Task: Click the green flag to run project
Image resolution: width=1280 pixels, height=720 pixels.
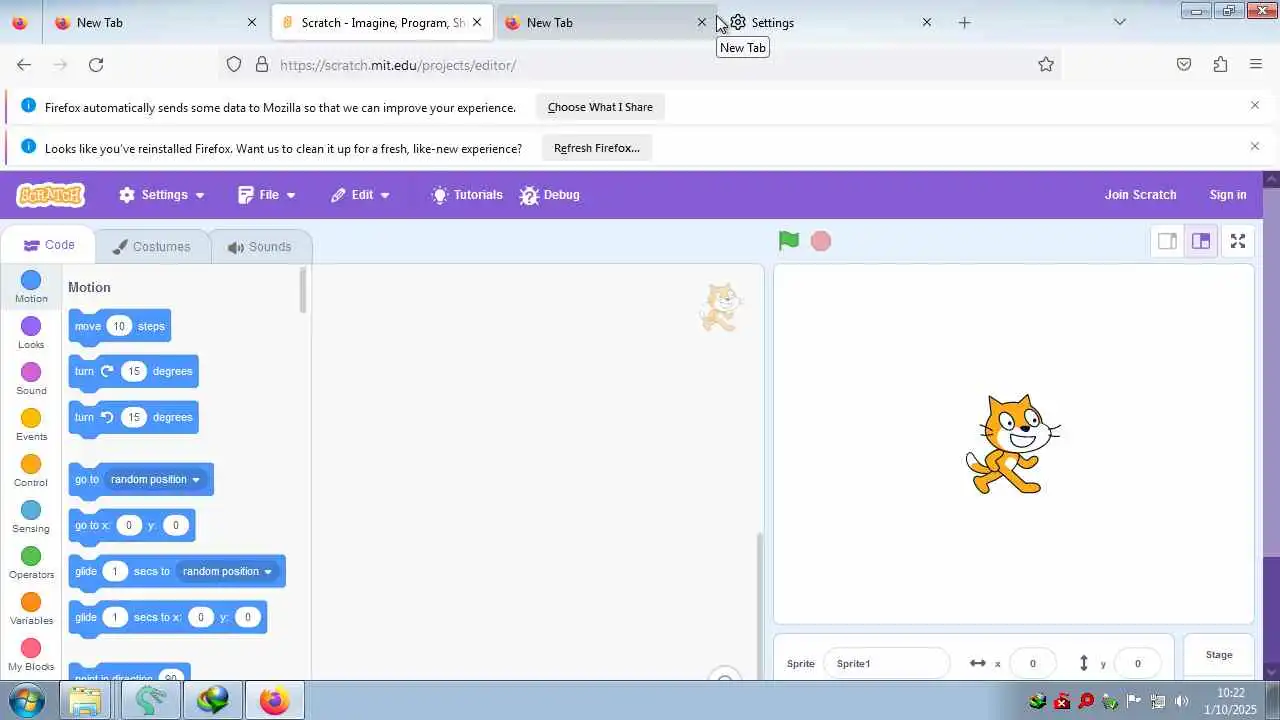Action: tap(789, 241)
